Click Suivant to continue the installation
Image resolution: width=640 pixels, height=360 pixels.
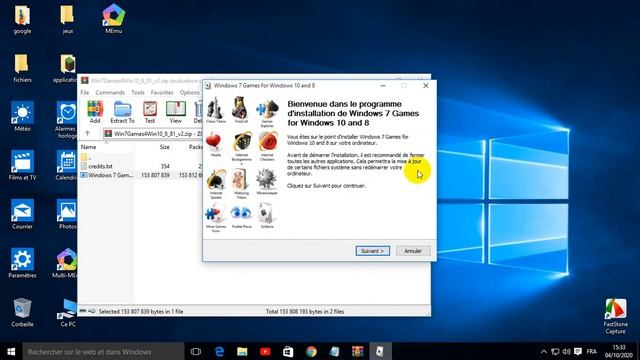point(373,251)
